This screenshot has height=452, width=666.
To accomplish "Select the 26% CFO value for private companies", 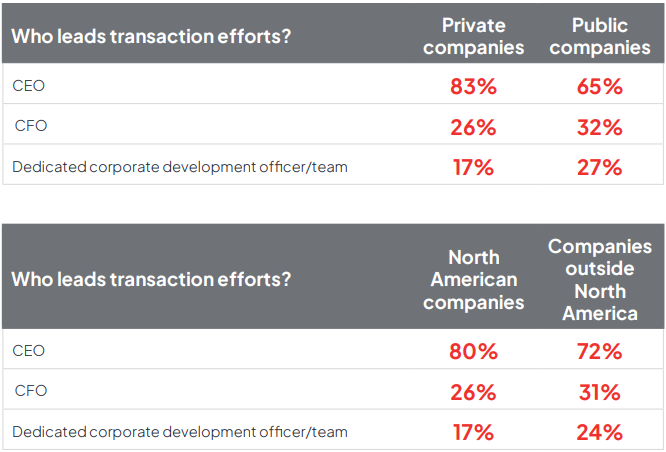I will (x=473, y=127).
